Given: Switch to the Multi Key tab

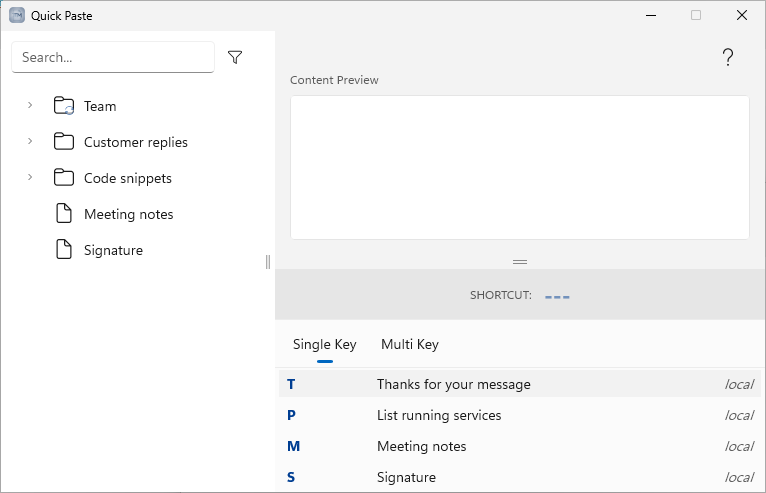Looking at the screenshot, I should (x=410, y=344).
